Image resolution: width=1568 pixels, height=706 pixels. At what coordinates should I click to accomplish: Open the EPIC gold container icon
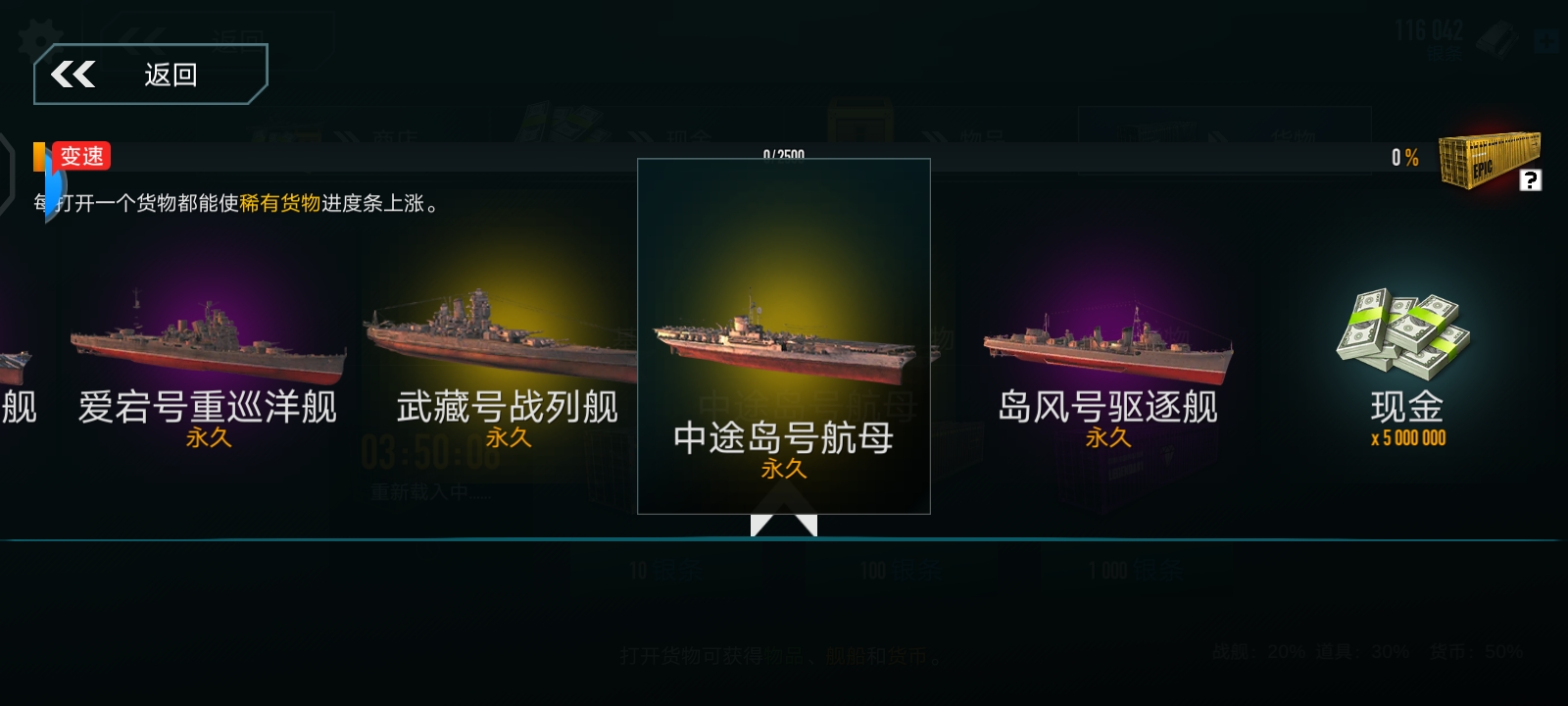tap(1490, 161)
